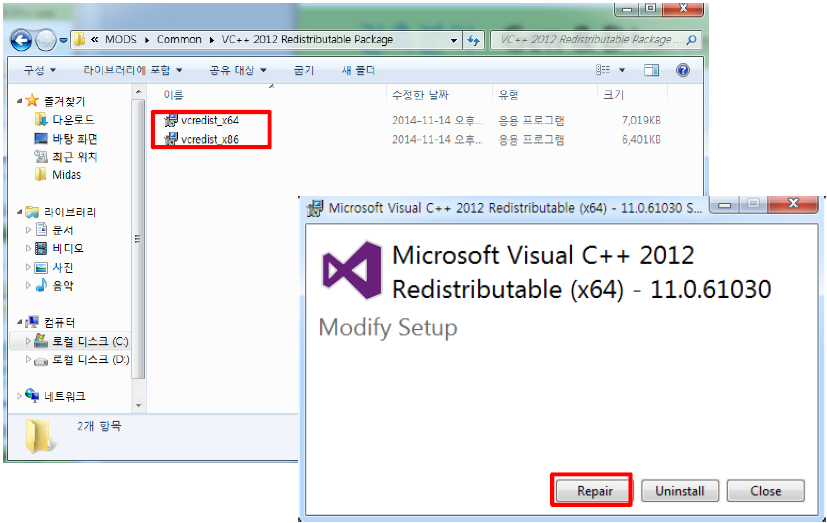The height and width of the screenshot is (523, 827).
Task: Open the 구성 menu
Action: [x=40, y=70]
